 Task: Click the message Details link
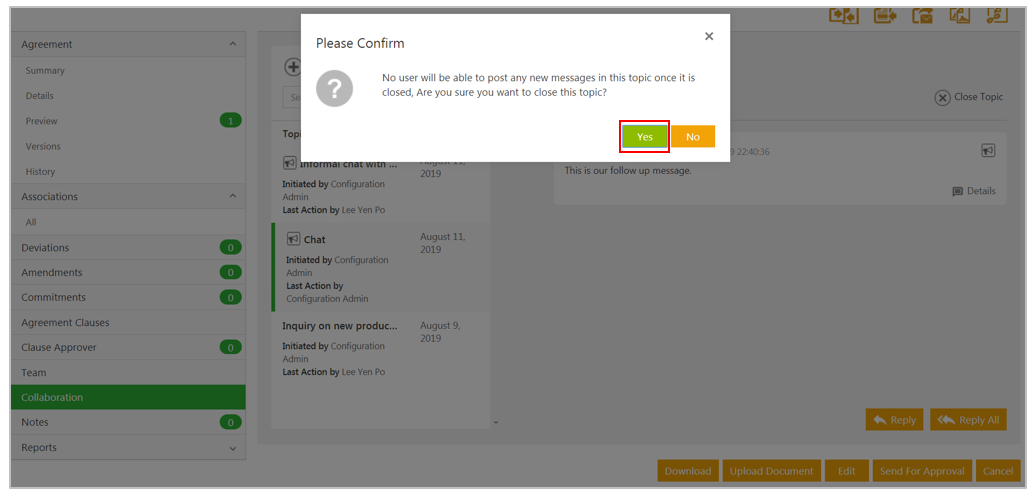click(974, 191)
